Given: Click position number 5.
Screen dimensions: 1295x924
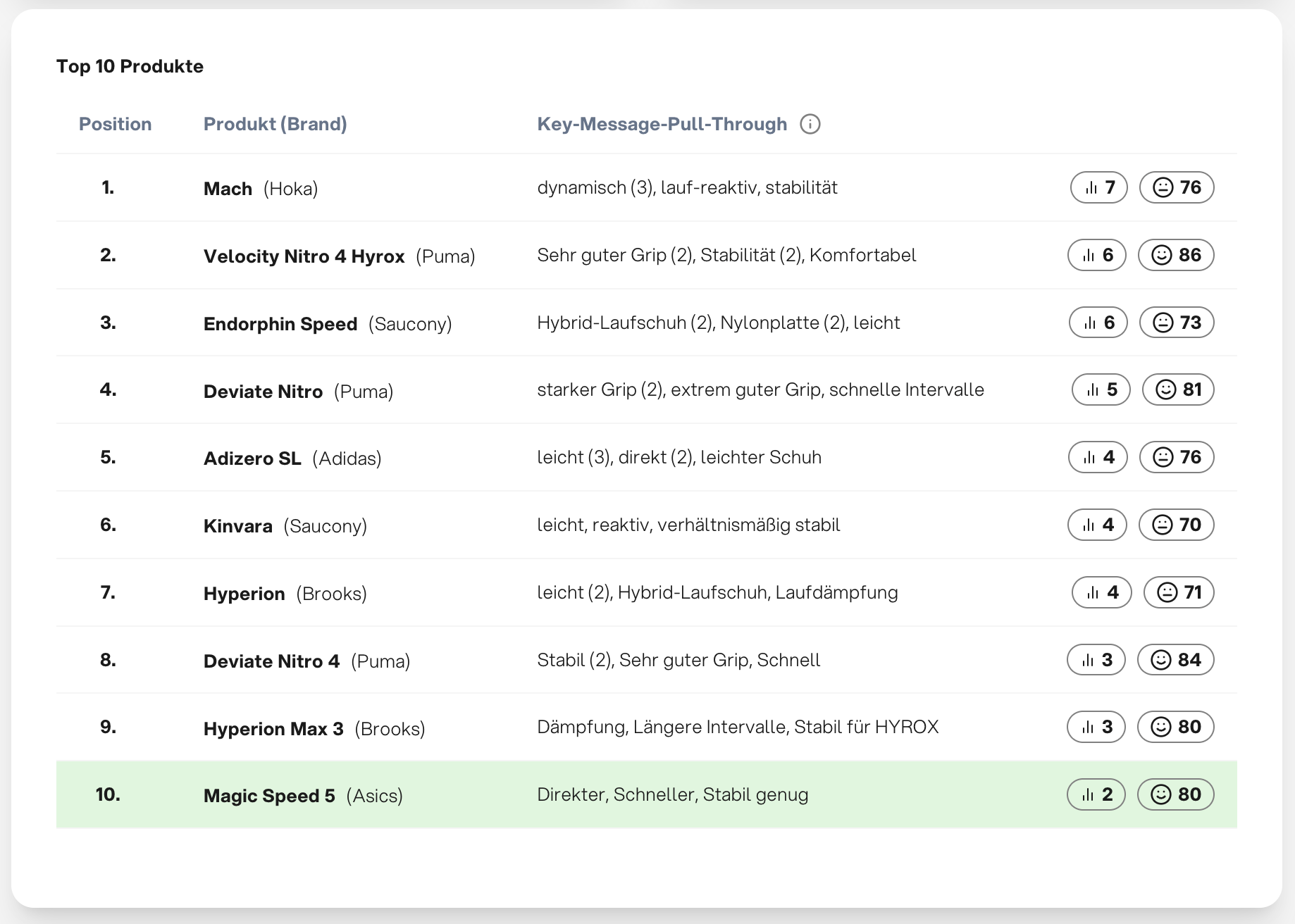Looking at the screenshot, I should 108,457.
